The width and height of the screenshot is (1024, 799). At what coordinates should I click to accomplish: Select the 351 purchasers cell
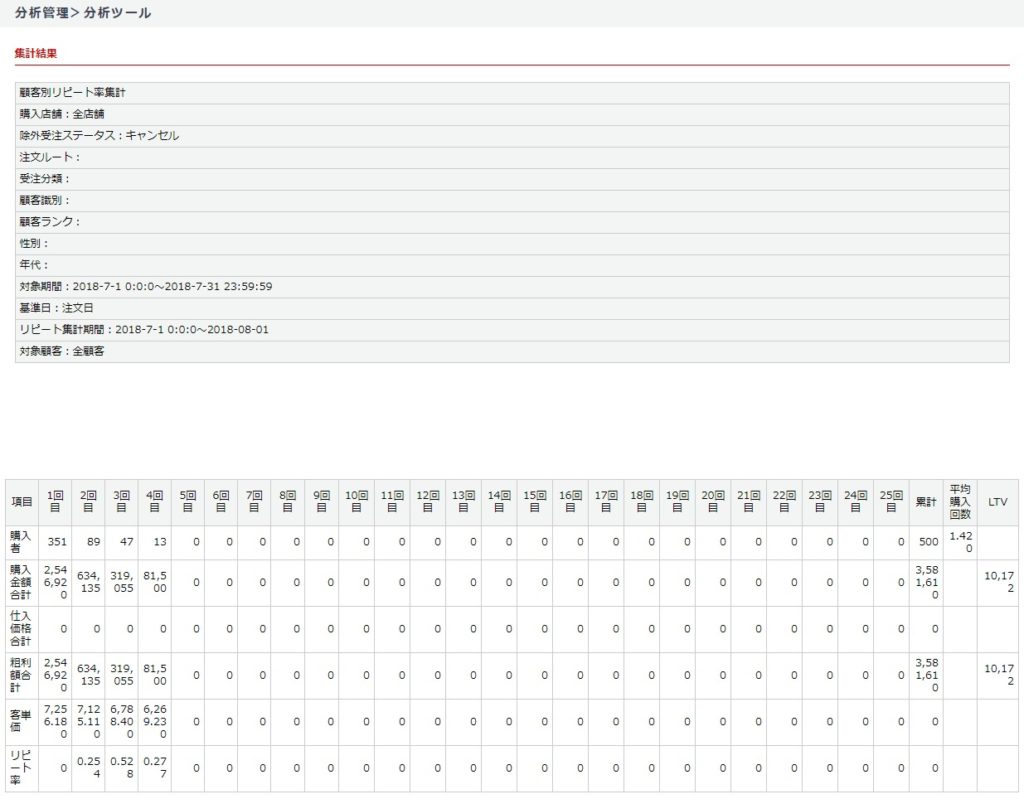[56, 542]
